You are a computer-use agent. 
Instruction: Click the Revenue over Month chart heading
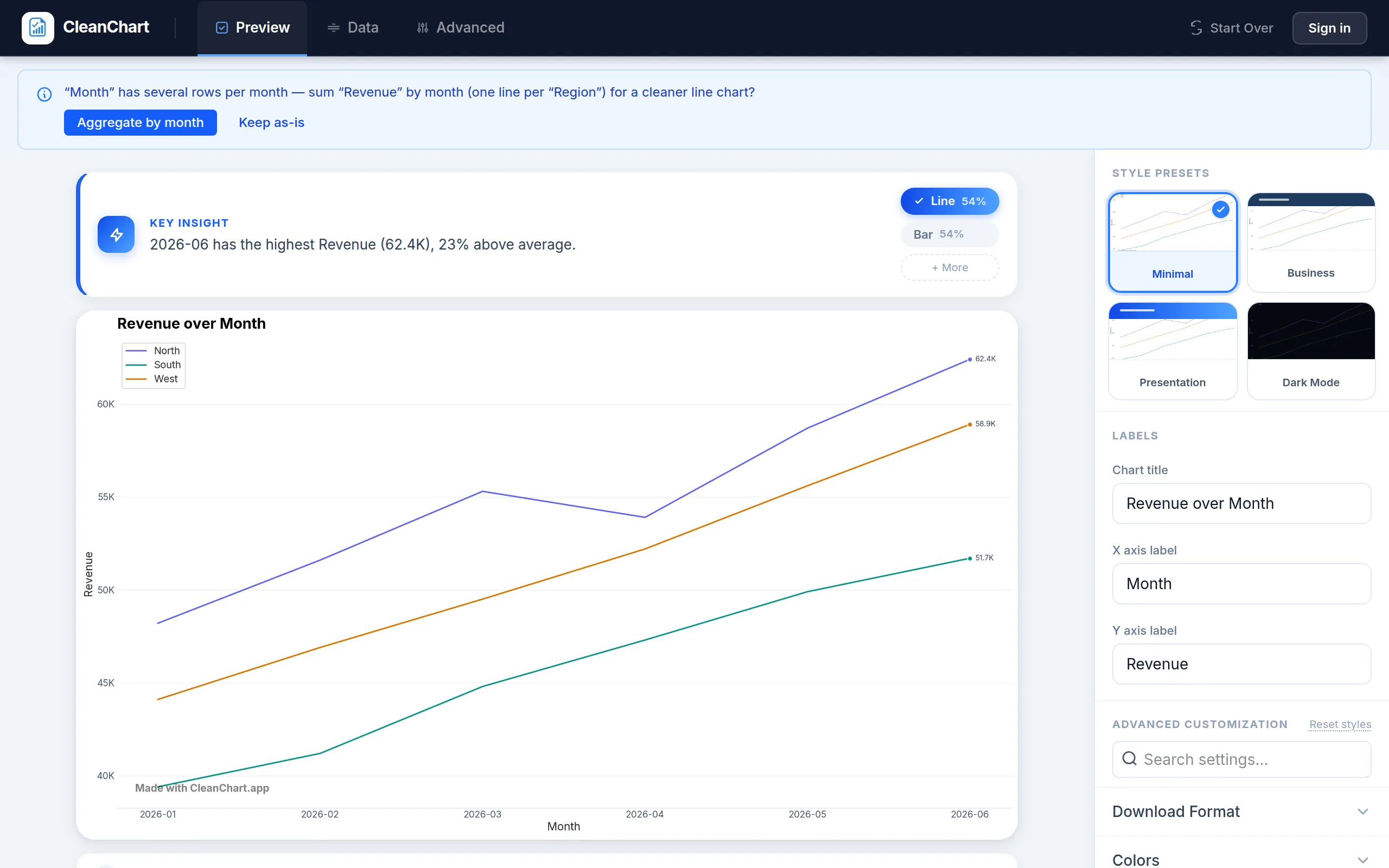(x=191, y=323)
